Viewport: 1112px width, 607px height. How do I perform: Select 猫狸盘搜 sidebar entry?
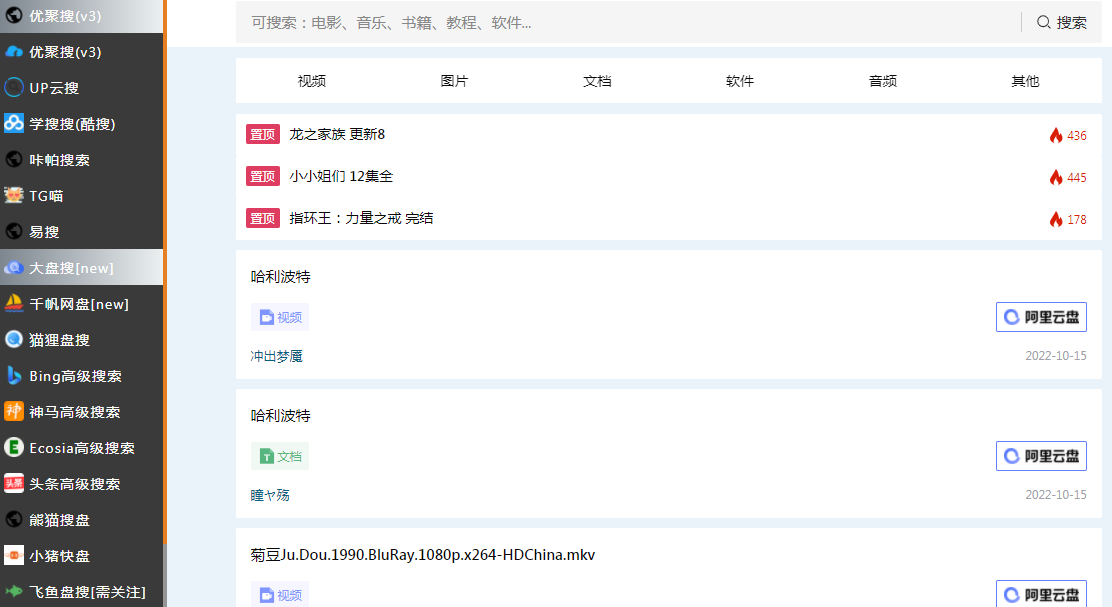coord(82,340)
